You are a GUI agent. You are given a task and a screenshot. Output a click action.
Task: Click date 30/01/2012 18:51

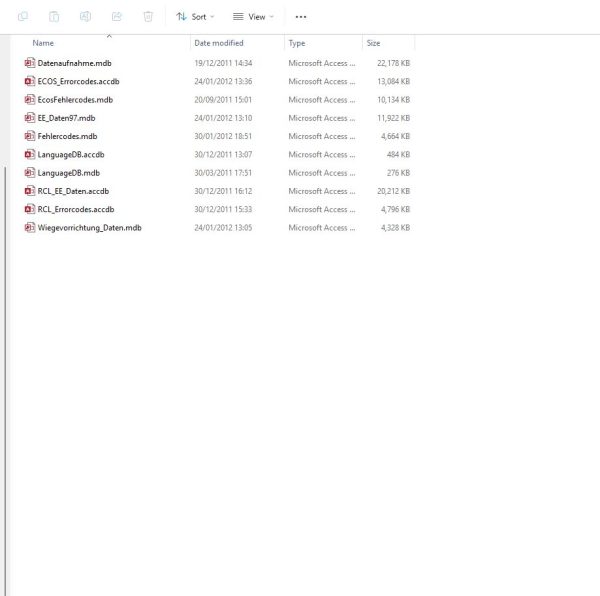(223, 136)
